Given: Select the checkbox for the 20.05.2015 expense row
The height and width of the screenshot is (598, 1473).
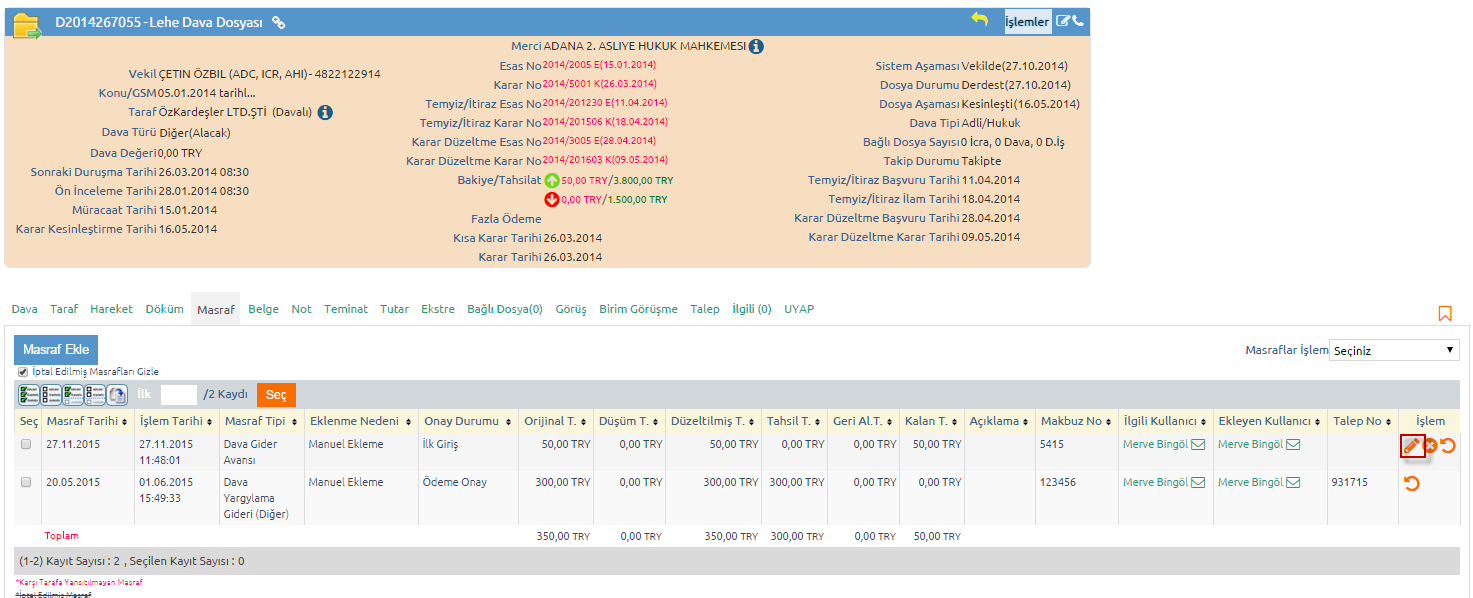Looking at the screenshot, I should coord(26,483).
